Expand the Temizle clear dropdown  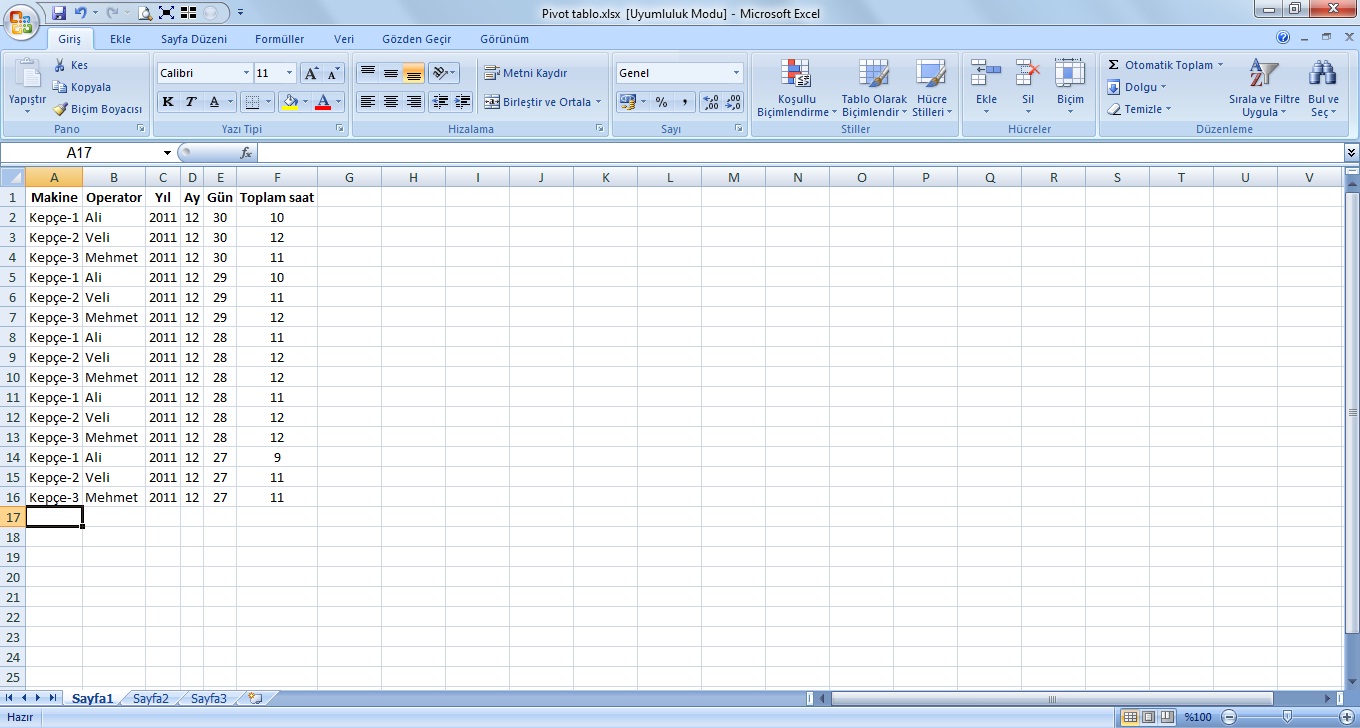coord(1168,109)
